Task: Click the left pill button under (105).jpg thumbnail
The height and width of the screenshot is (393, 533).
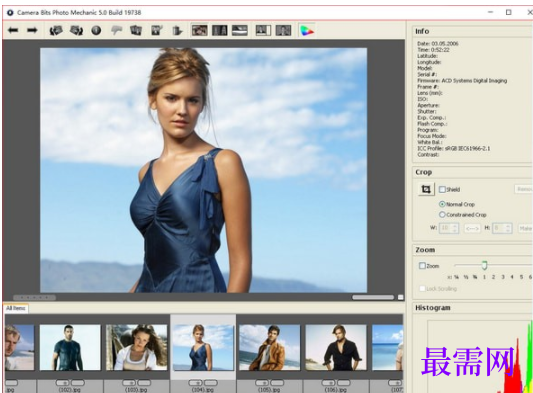Action: coord(262,383)
